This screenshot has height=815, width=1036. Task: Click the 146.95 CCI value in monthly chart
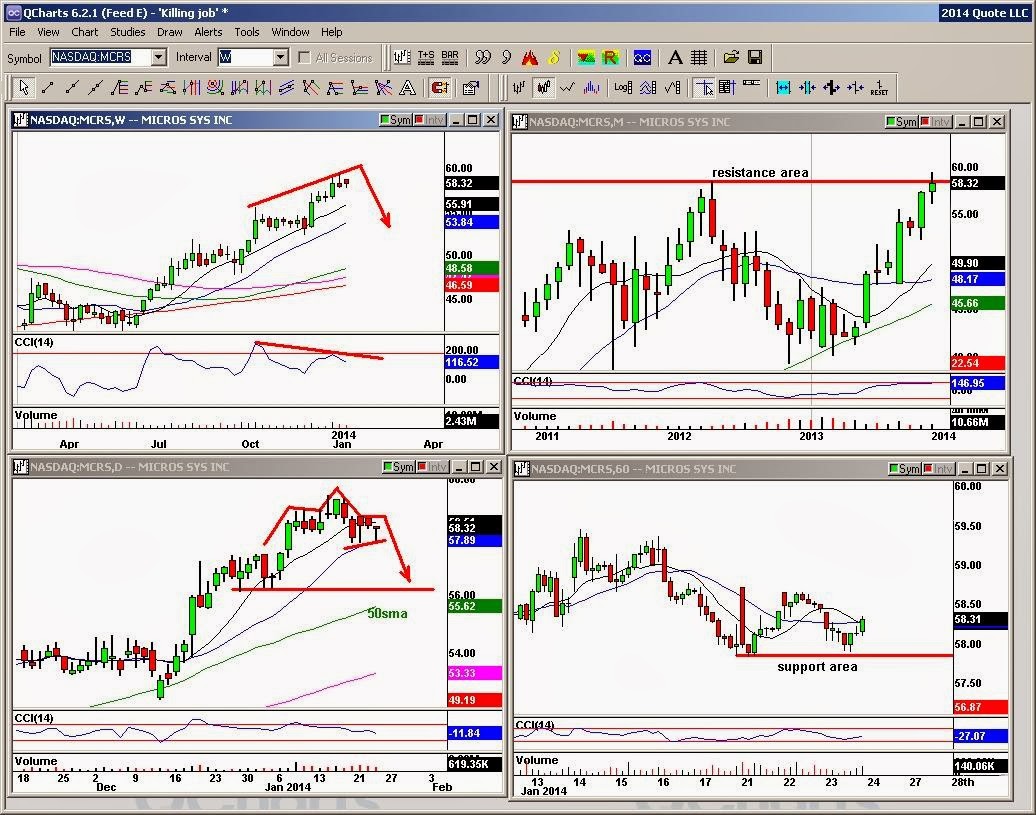(977, 382)
